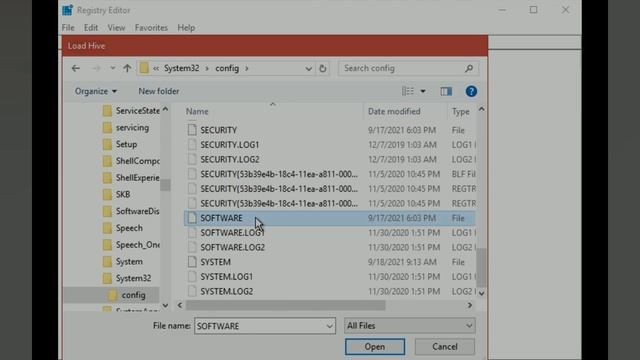Click System32 in the address path
Screen dimensions: 640x360
click(182, 68)
